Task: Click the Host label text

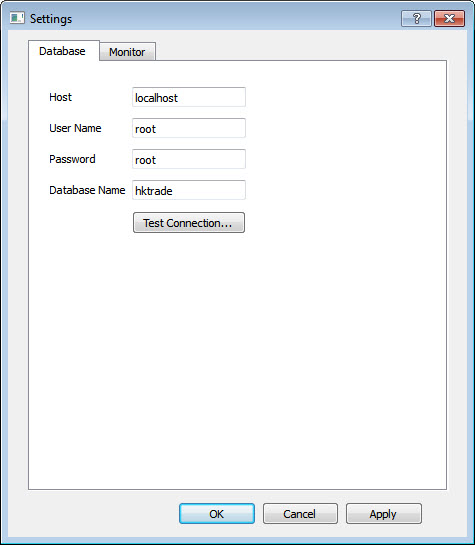Action: tap(60, 97)
